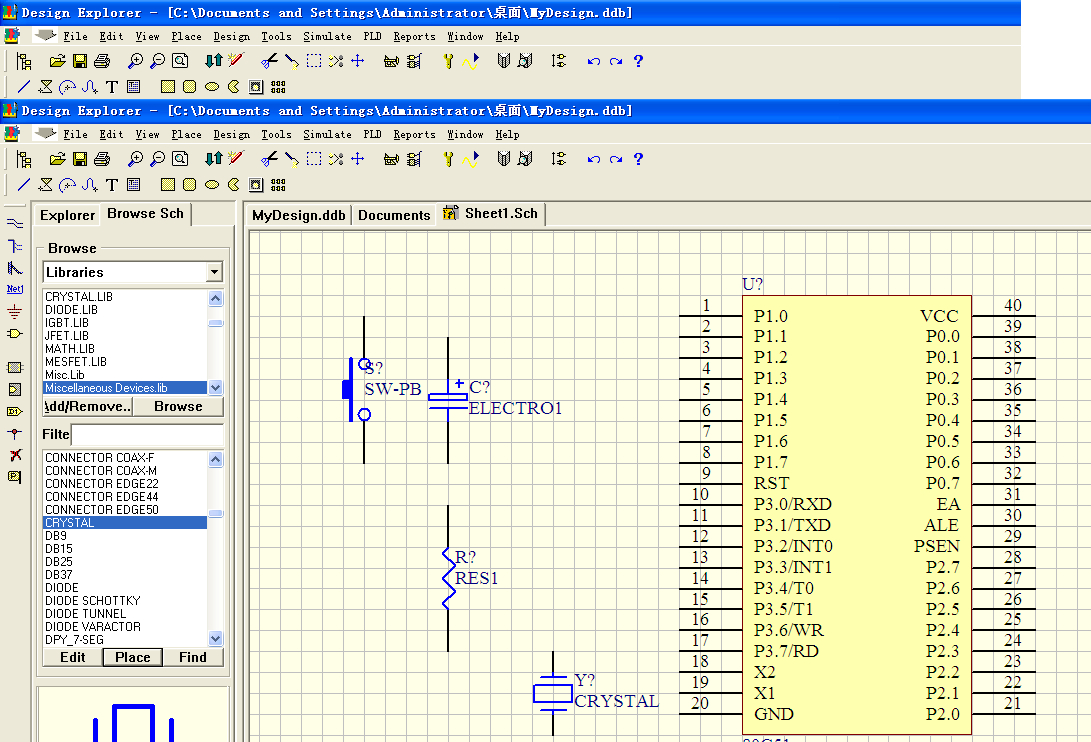
Task: Open the MyDesign.ddb document tab
Action: tap(298, 215)
